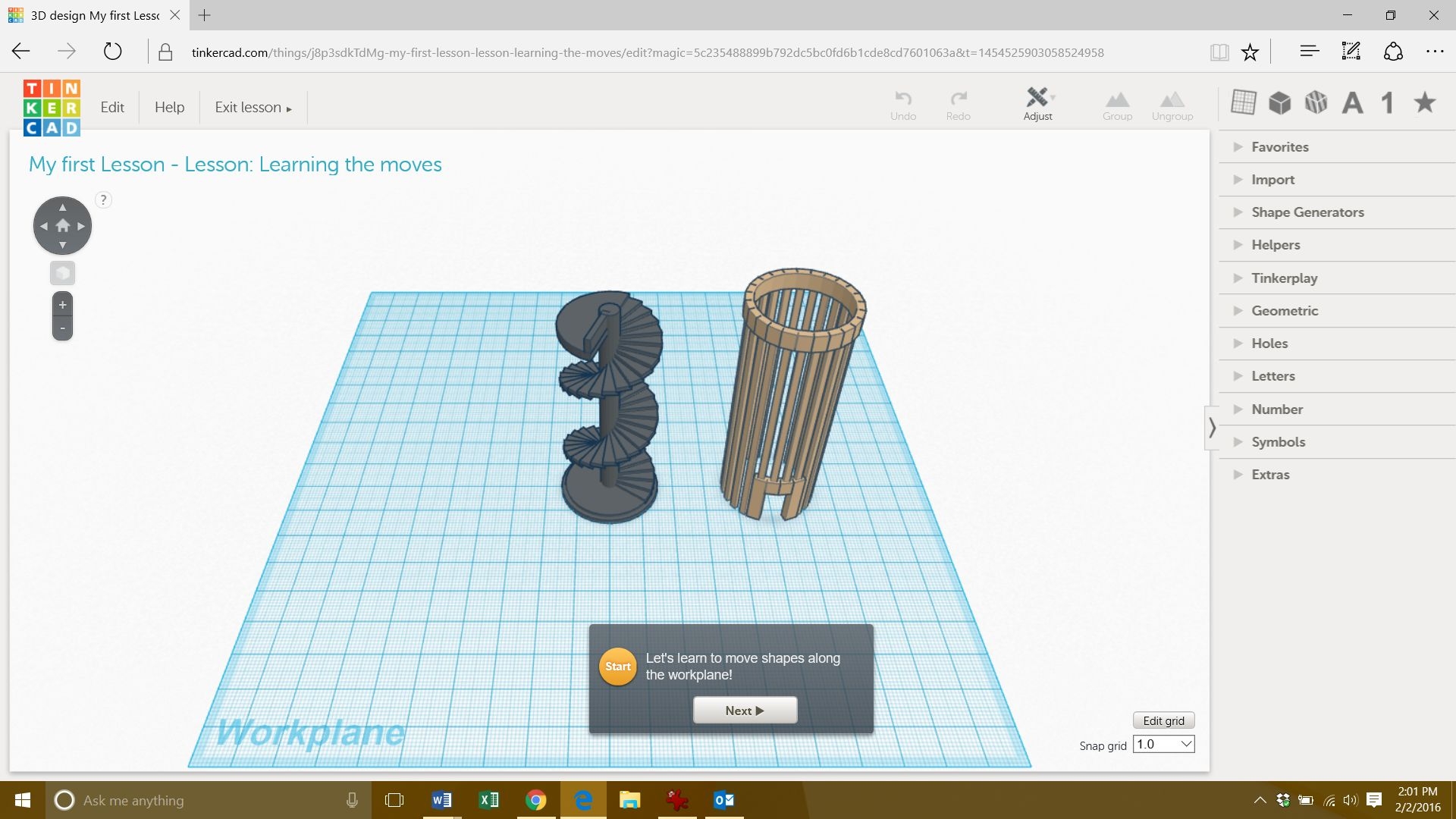Expand the Shape Generators section
Viewport: 1456px width, 819px height.
pos(1307,212)
